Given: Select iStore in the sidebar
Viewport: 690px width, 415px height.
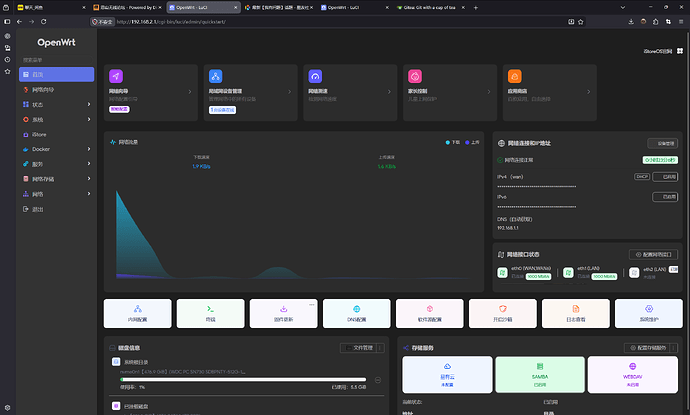Looking at the screenshot, I should (56, 134).
